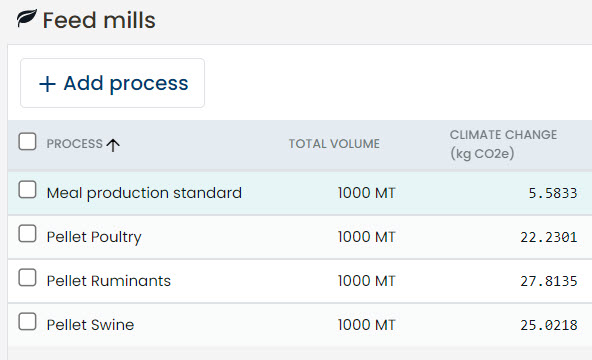Viewport: 592px width, 360px height.
Task: Sort by the Process column header
Action: [x=74, y=144]
